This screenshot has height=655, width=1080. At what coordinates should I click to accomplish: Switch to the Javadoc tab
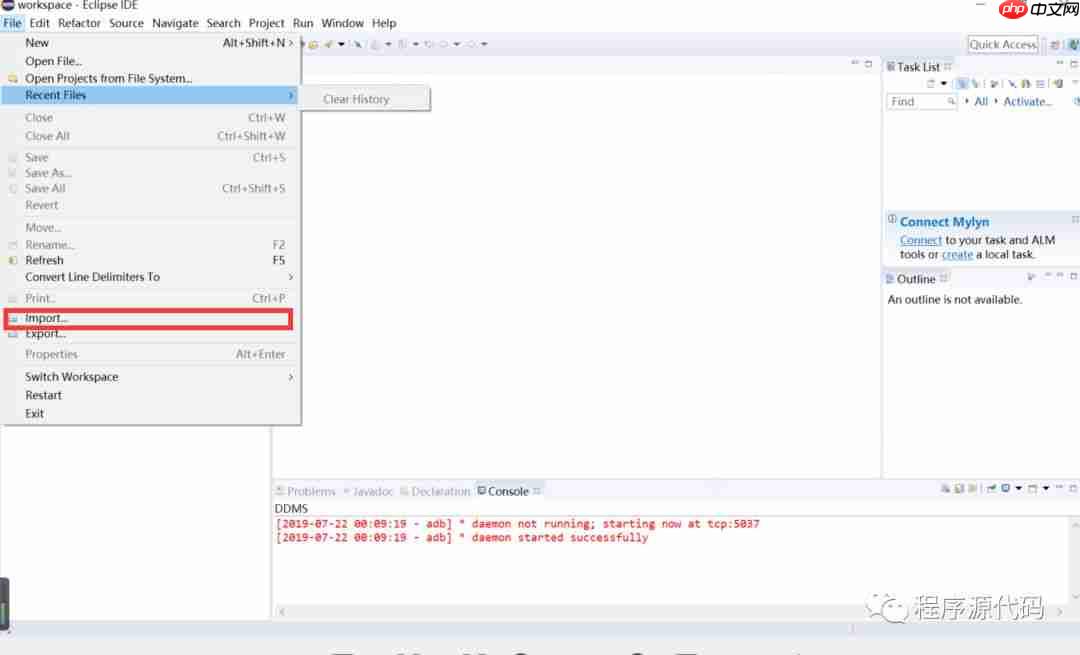tap(368, 491)
